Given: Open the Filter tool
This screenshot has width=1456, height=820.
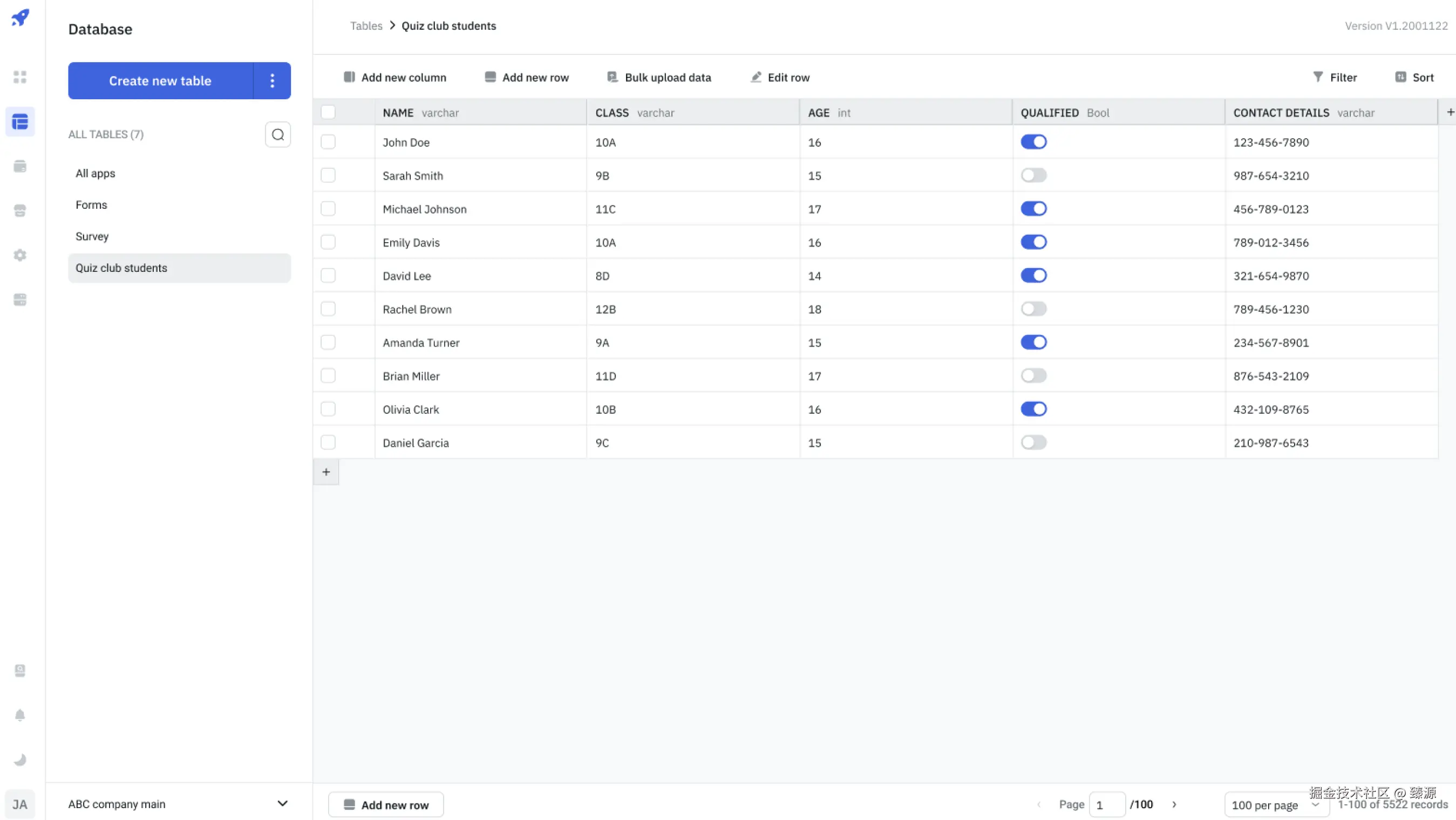Looking at the screenshot, I should 1334,78.
